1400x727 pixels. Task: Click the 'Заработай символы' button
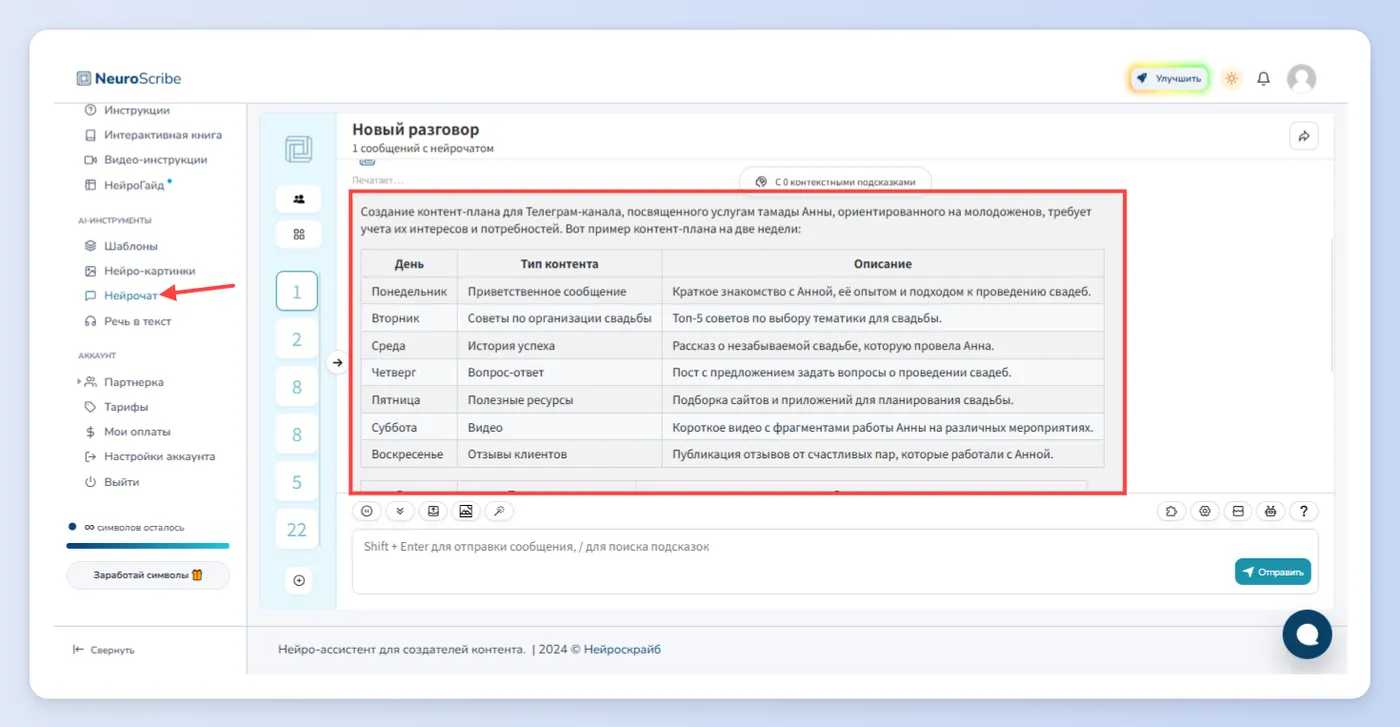coord(148,575)
